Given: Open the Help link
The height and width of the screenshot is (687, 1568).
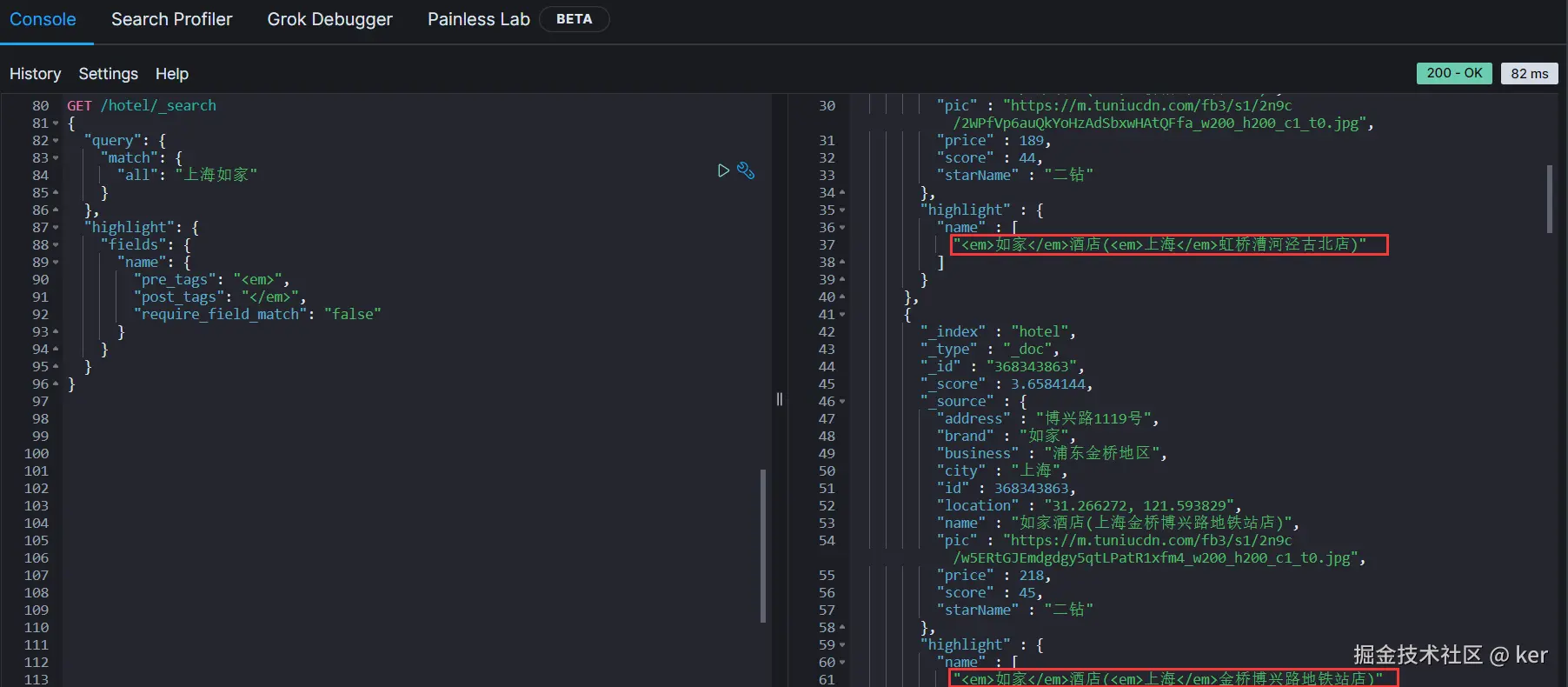Looking at the screenshot, I should (x=172, y=74).
